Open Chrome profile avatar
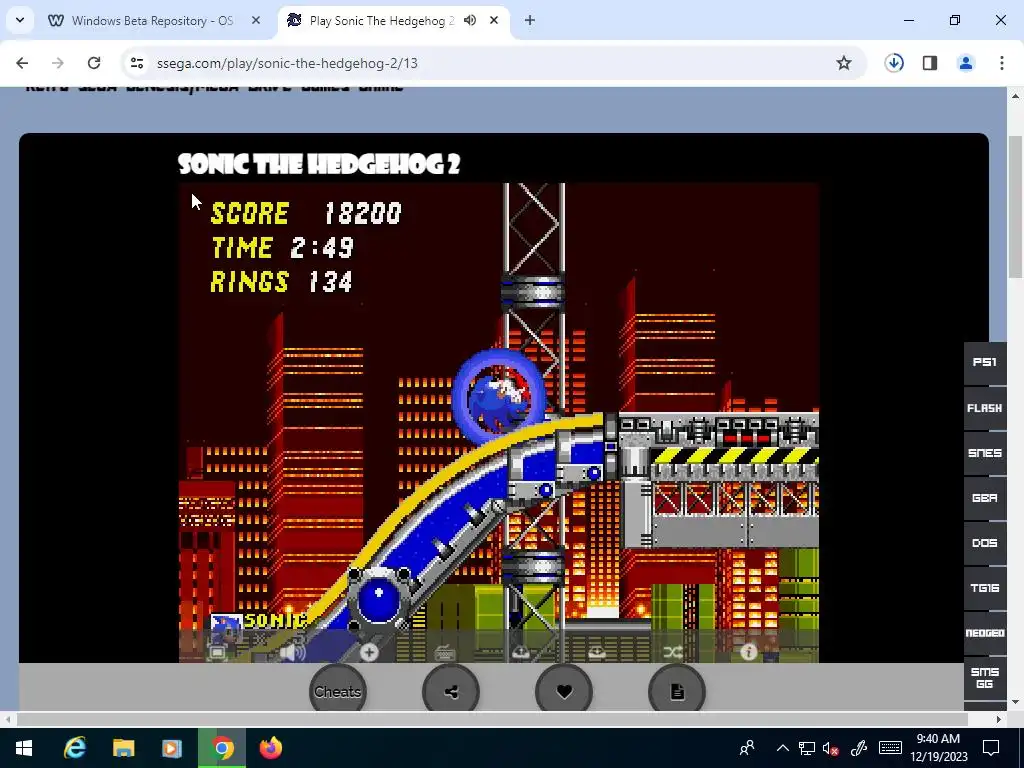The width and height of the screenshot is (1024, 768). coord(966,63)
